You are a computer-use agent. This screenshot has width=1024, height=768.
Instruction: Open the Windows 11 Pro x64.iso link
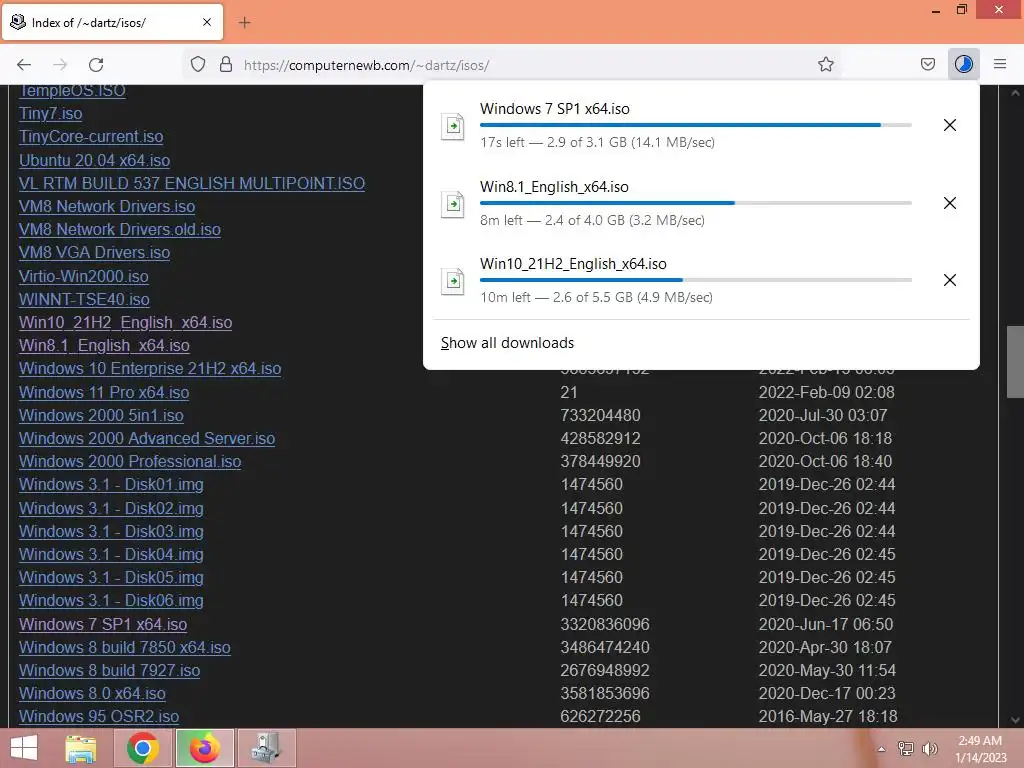point(104,392)
